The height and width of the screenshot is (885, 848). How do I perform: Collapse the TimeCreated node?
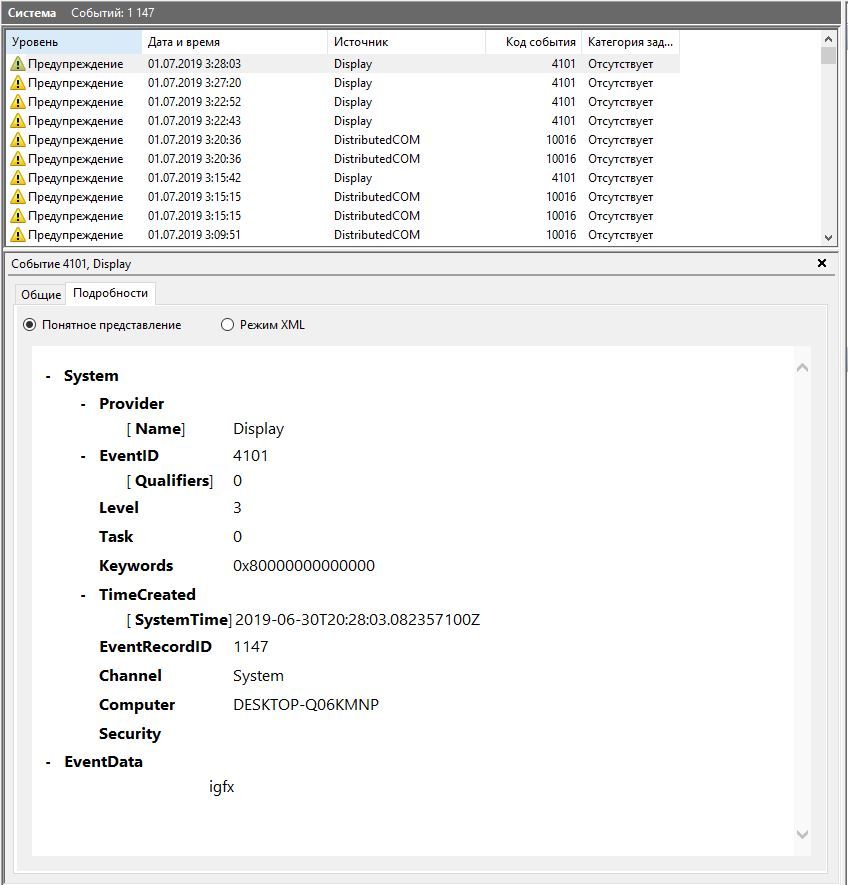coord(83,595)
